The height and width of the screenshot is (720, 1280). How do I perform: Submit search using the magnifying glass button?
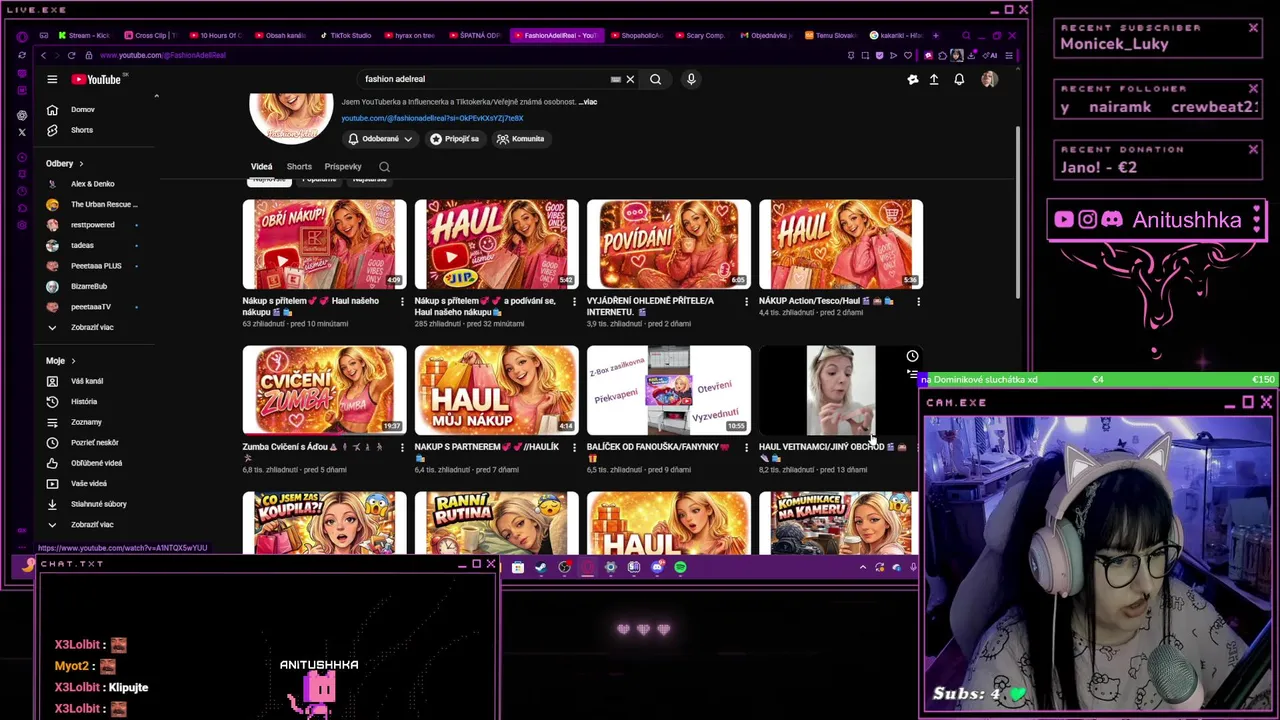coord(656,79)
